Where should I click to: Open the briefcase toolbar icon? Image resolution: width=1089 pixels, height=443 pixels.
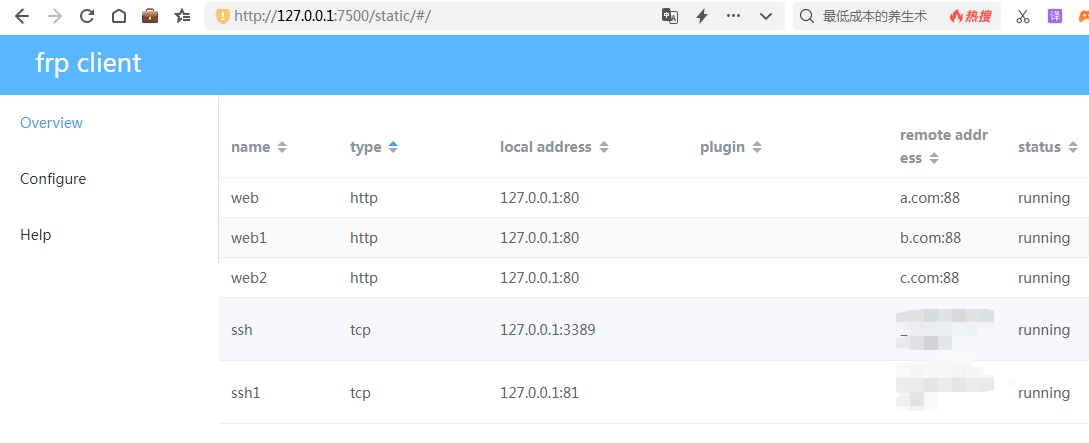(150, 16)
